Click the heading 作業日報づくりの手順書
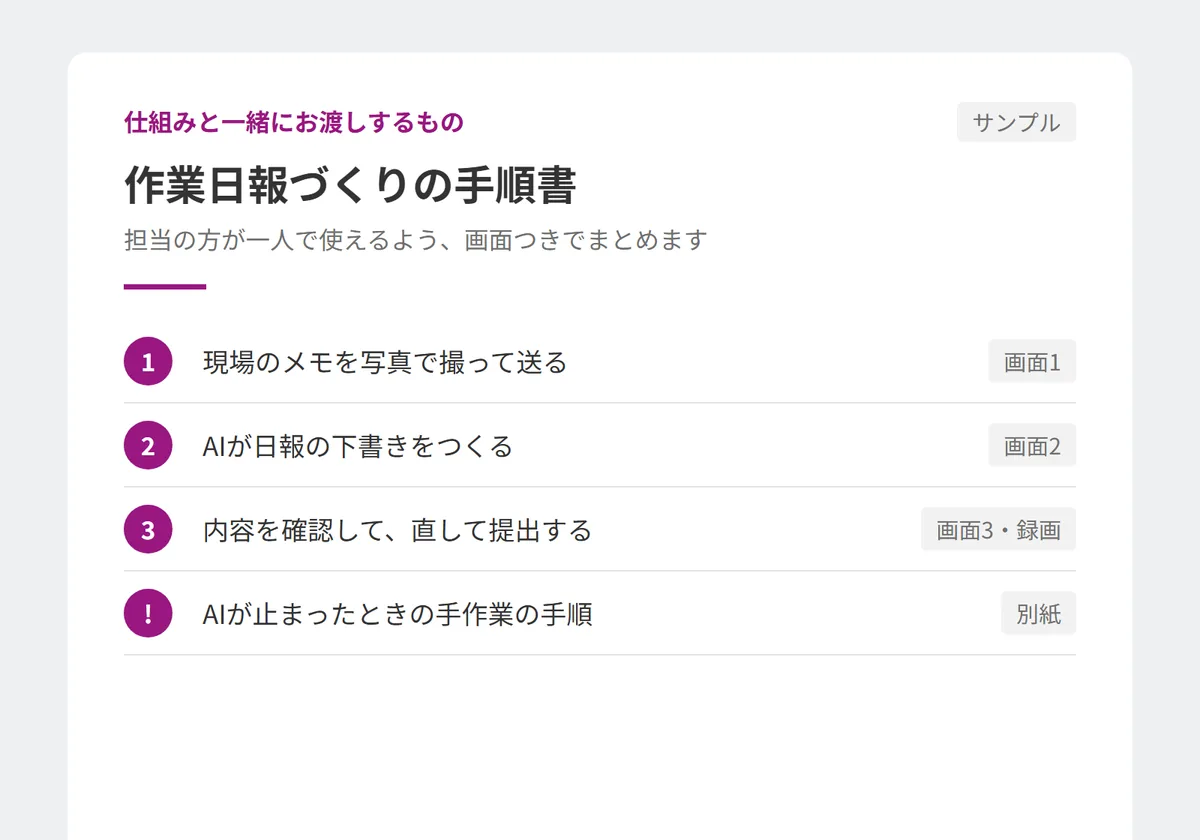1200x840 pixels. click(350, 186)
